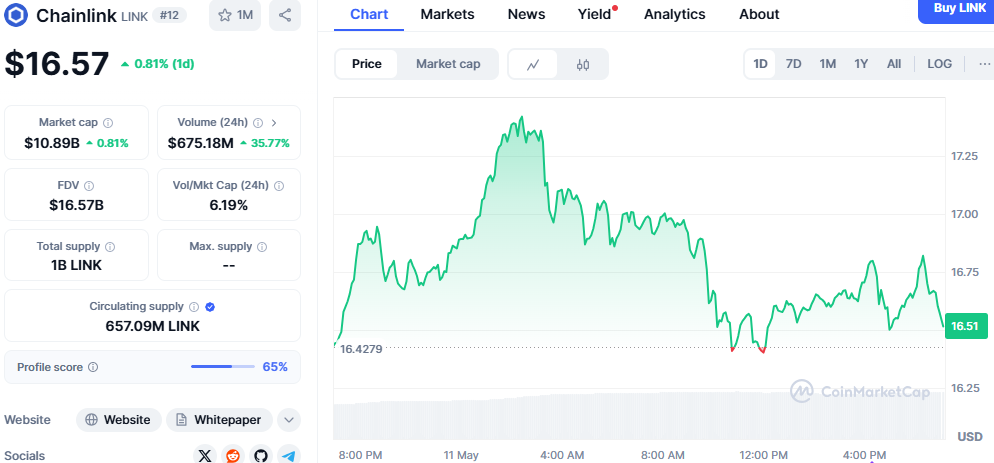The image size is (994, 463).
Task: Open Chainlink's GitHub social link
Action: click(x=261, y=455)
